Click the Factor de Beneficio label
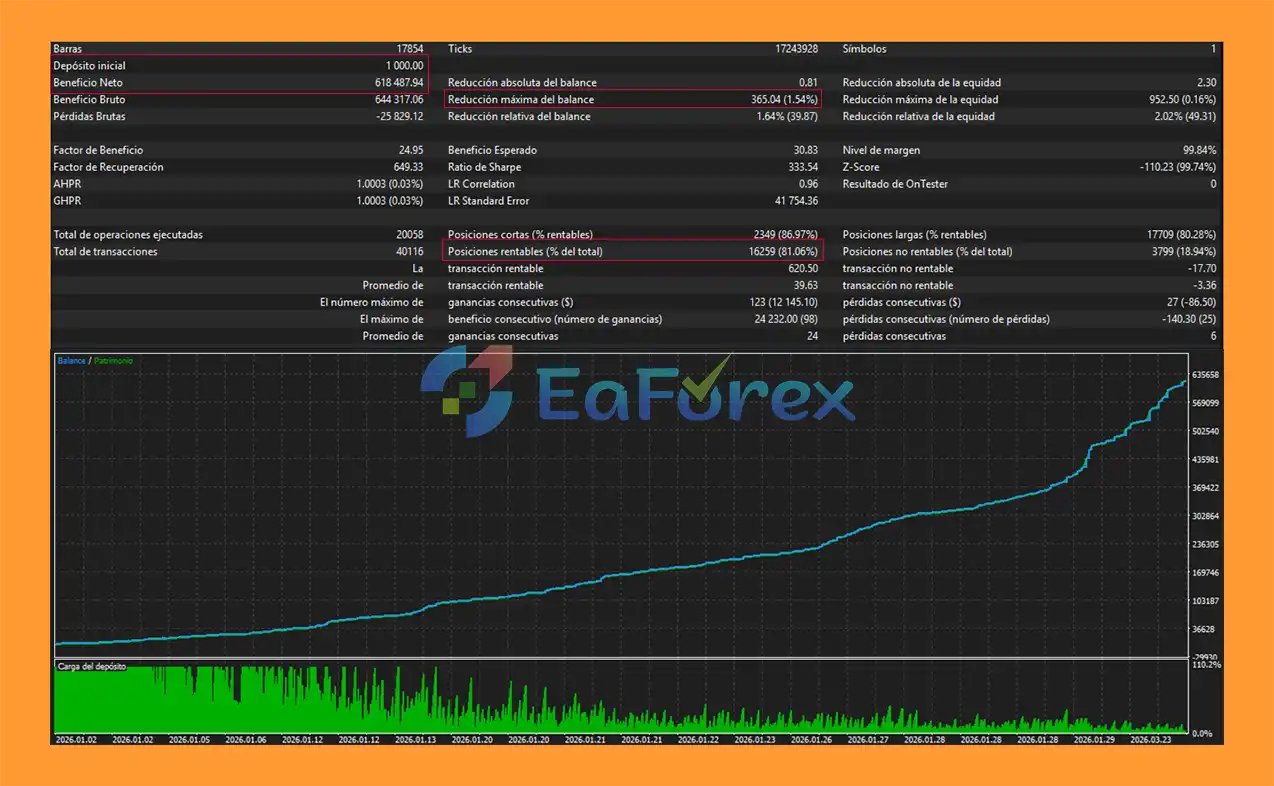 [98, 151]
